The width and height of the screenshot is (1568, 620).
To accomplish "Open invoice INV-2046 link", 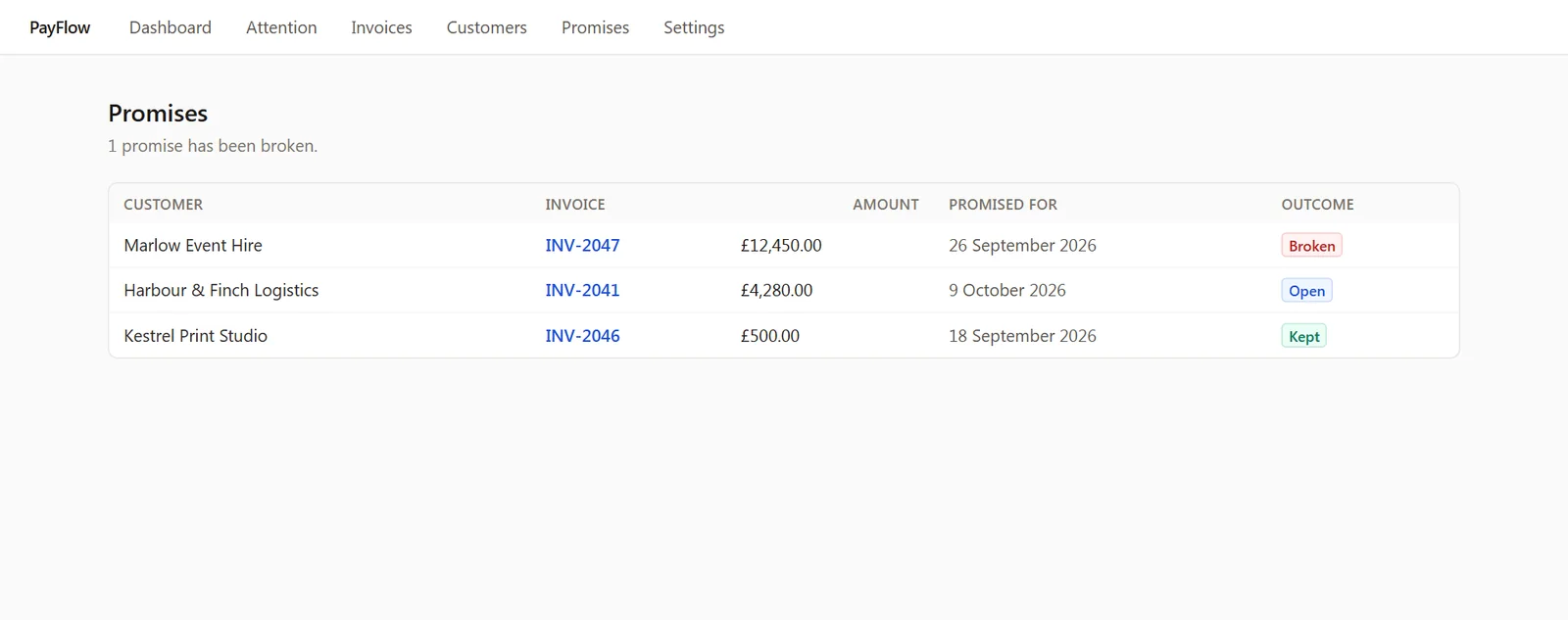I will [x=582, y=335].
